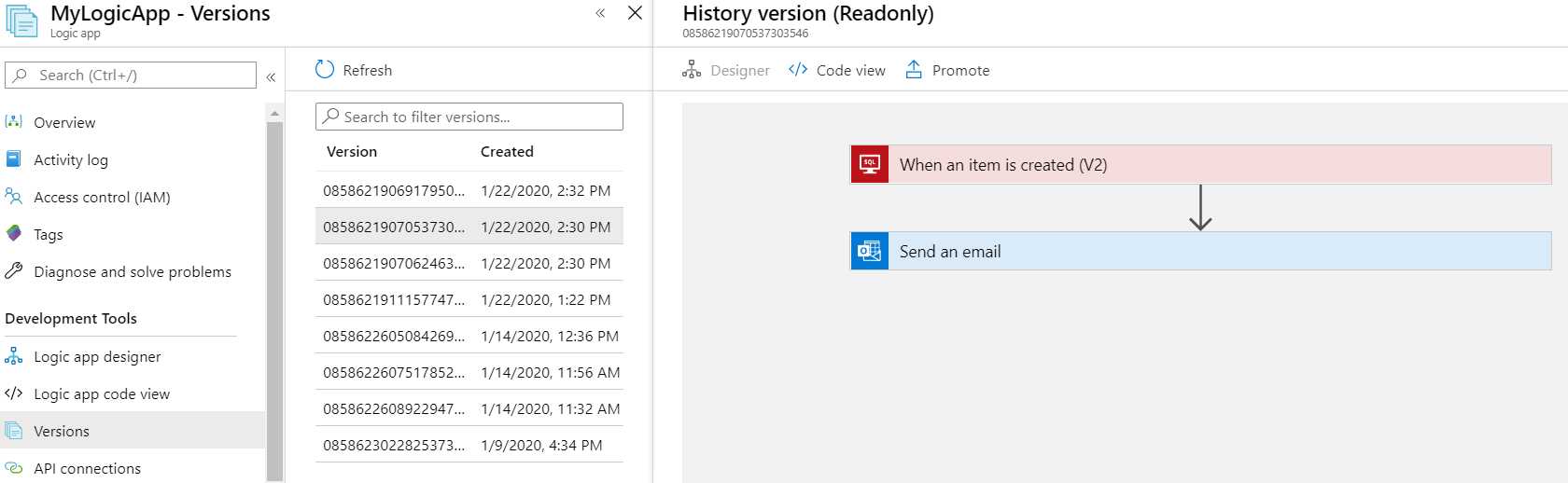This screenshot has width=1568, height=483.
Task: Open Diagnose and solve problems
Action: coord(133,271)
